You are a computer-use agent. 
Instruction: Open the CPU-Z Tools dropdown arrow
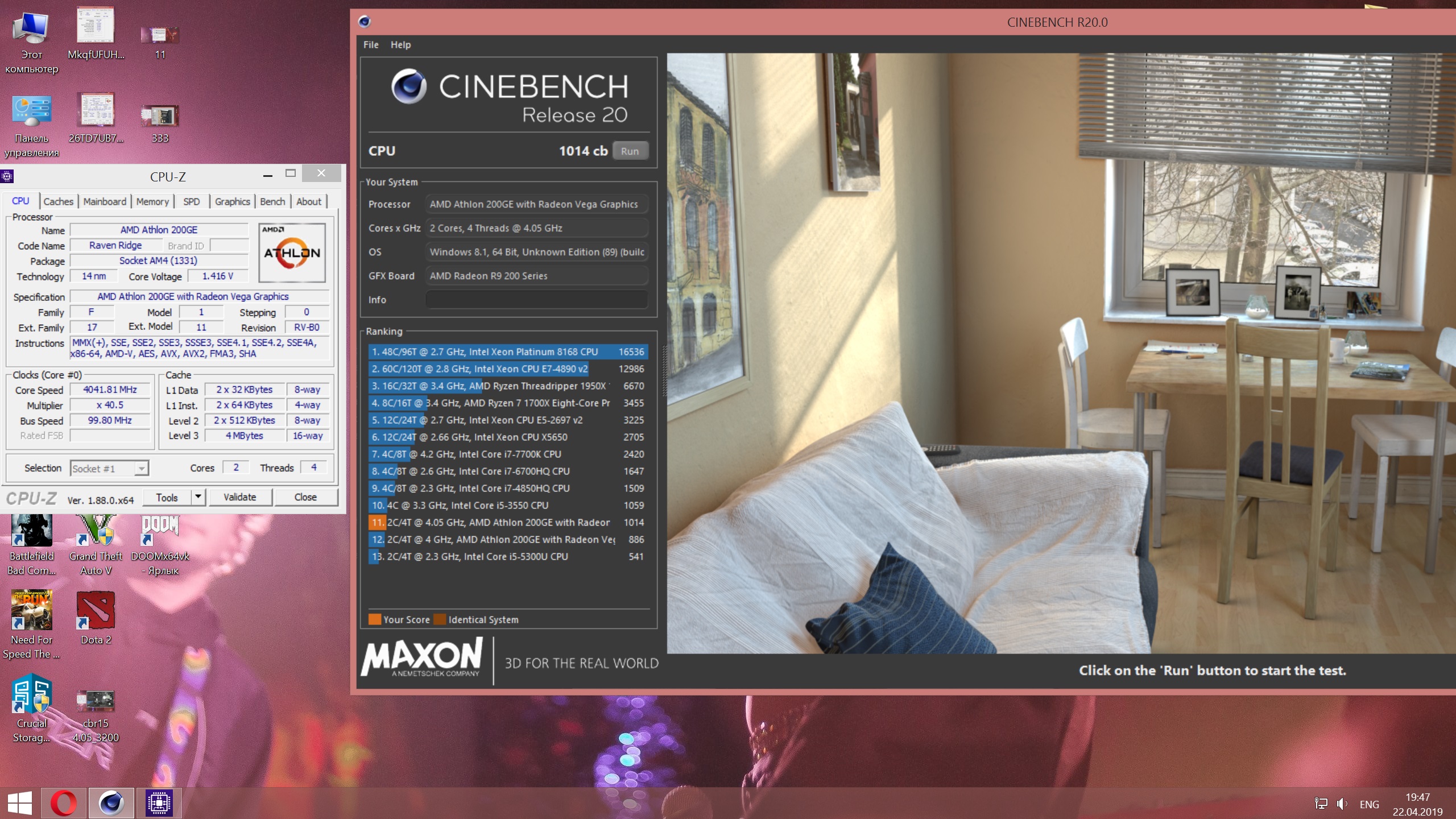198,497
